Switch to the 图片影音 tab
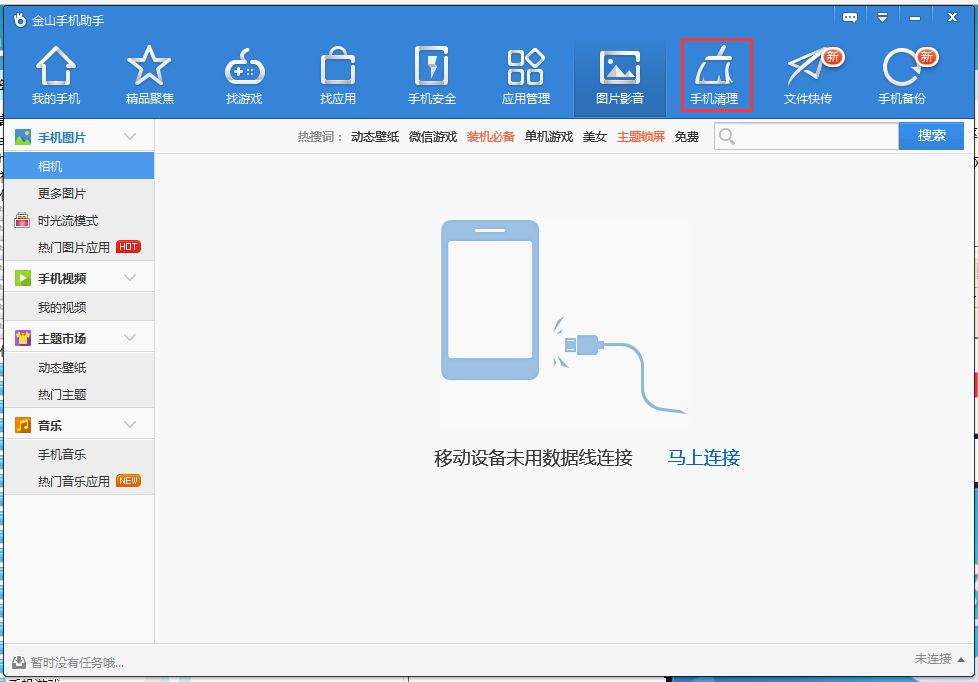Image resolution: width=978 pixels, height=682 pixels. tap(620, 72)
